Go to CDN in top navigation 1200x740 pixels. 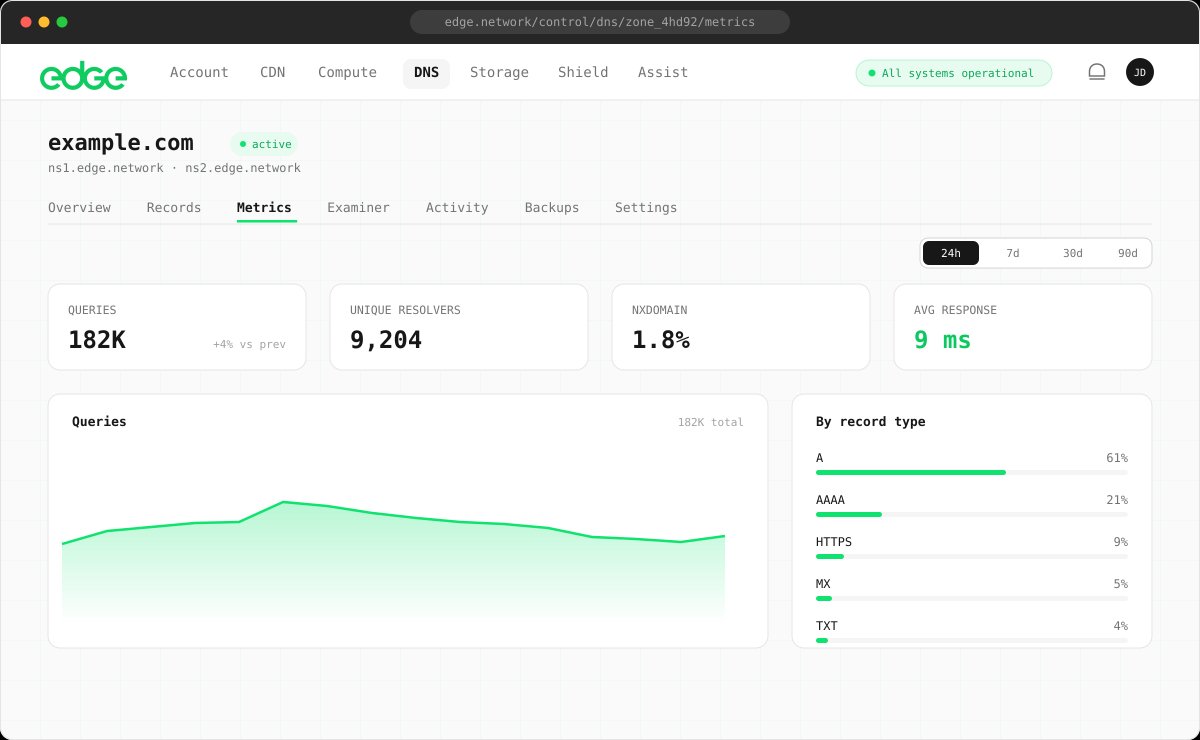[x=273, y=73]
